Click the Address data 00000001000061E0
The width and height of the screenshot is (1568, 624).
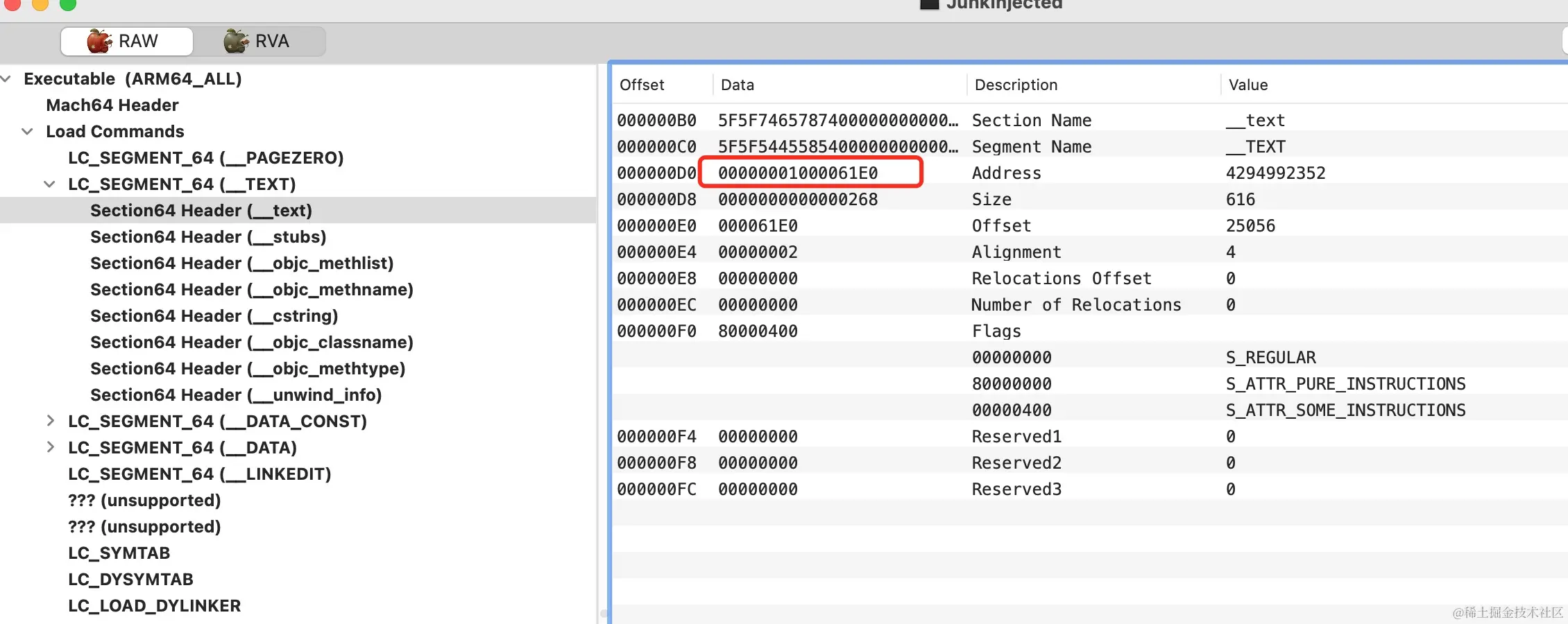(x=798, y=173)
